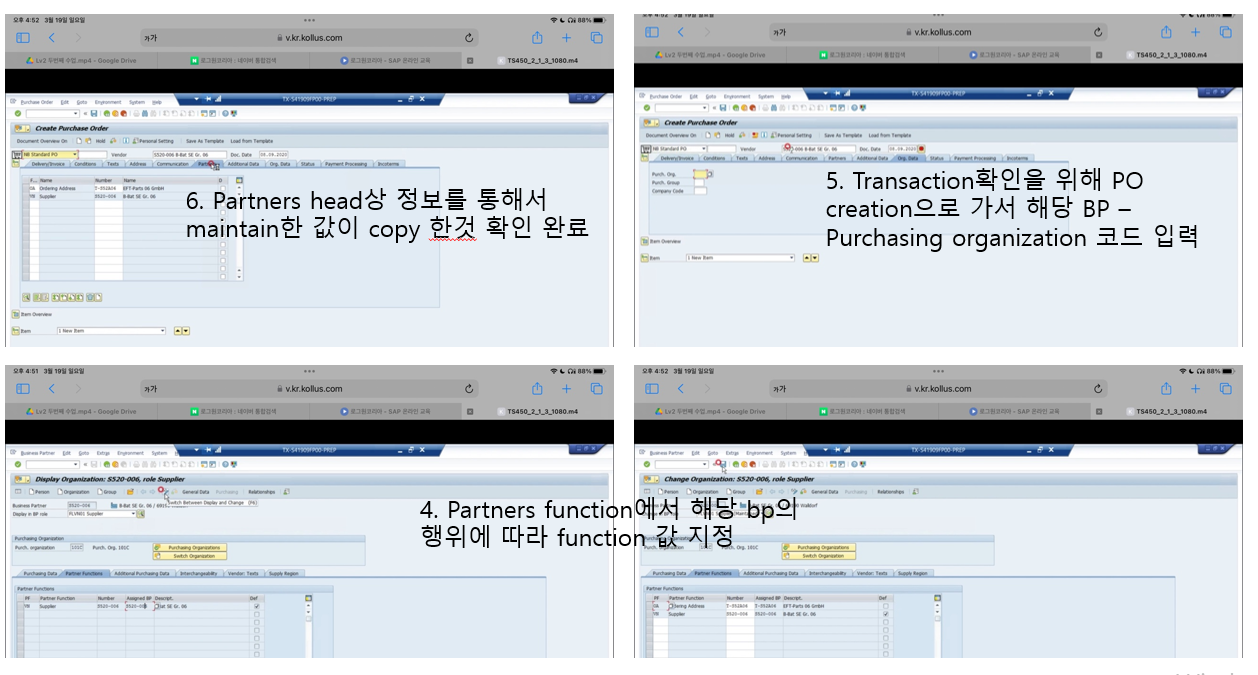
Task: Click Safari share icon above Display Organization window
Action: pyautogui.click(x=537, y=388)
